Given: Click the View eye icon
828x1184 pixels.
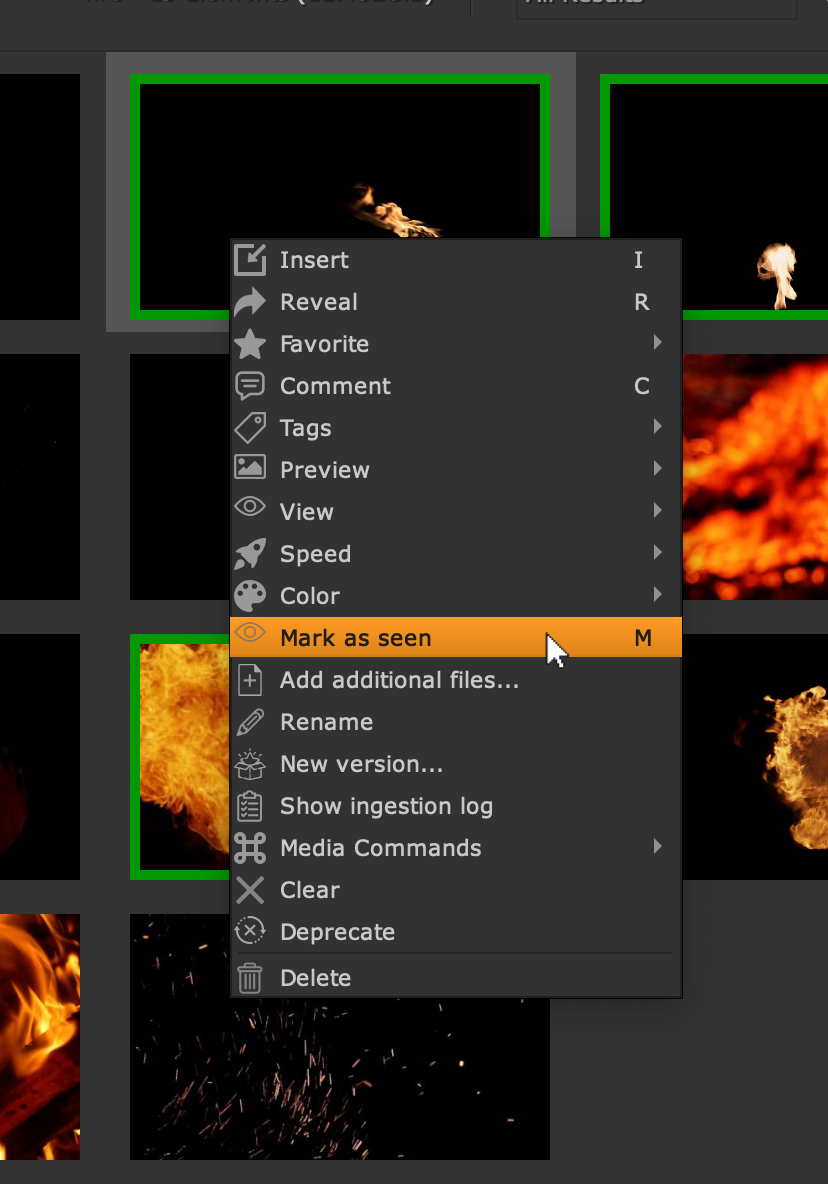Looking at the screenshot, I should tap(250, 510).
